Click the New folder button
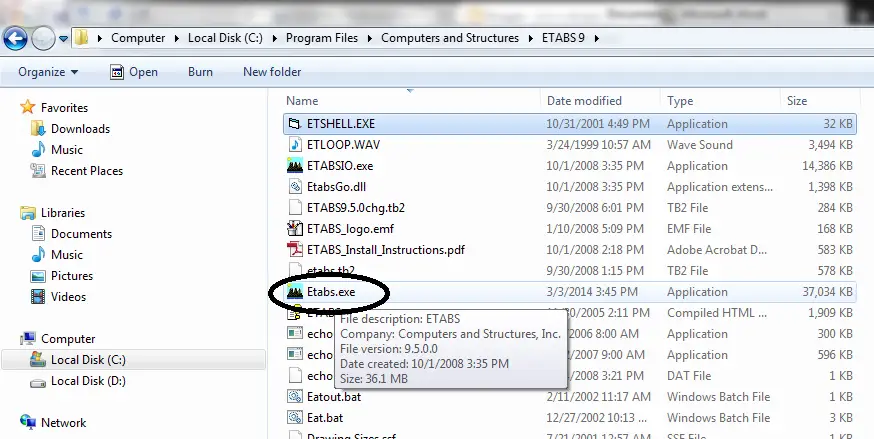 pyautogui.click(x=272, y=72)
